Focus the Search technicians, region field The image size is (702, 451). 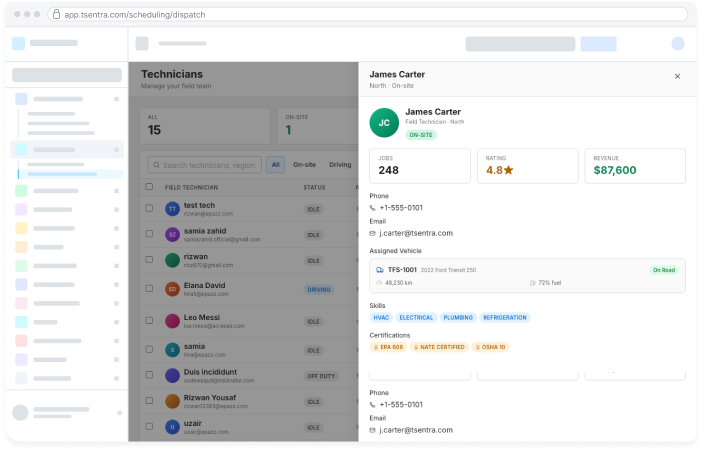pyautogui.click(x=205, y=165)
